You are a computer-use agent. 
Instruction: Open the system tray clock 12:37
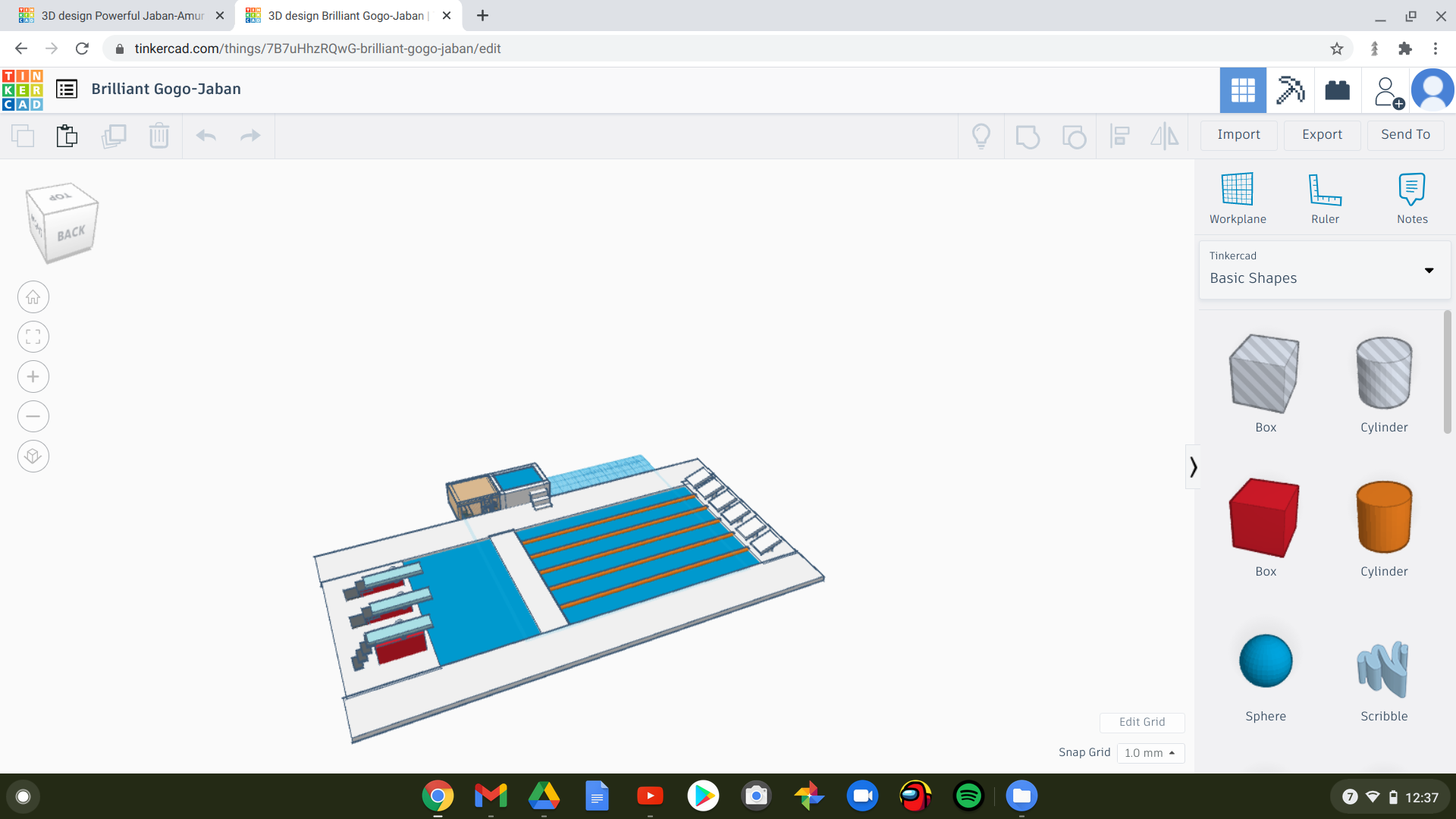pyautogui.click(x=1391, y=797)
